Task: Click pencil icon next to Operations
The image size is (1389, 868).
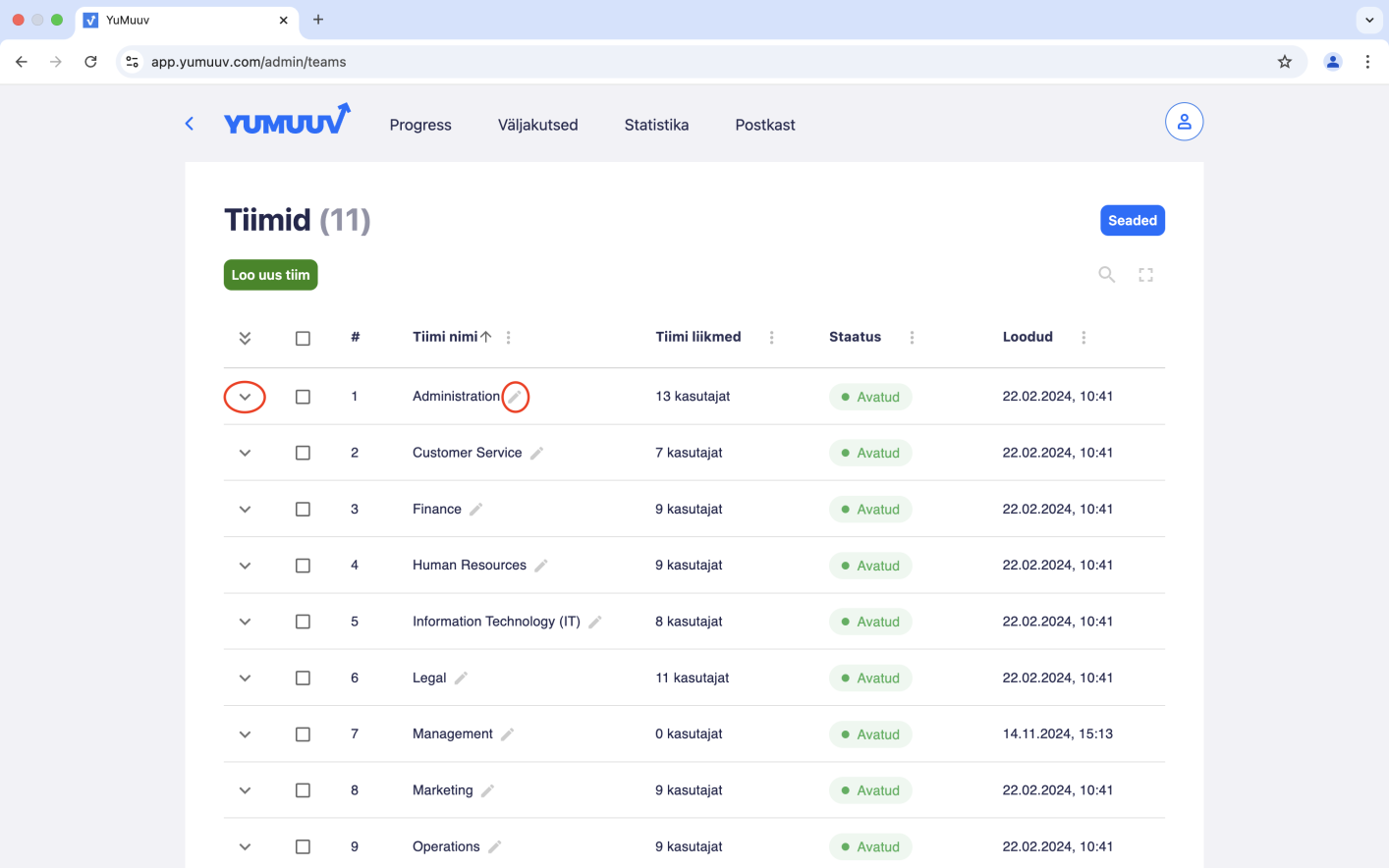Action: (x=495, y=846)
